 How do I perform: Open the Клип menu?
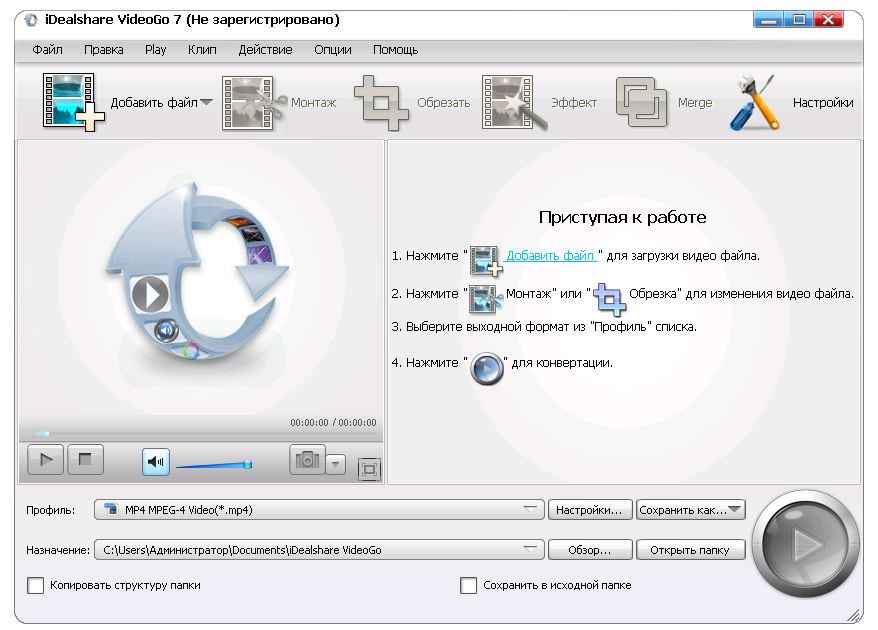(202, 50)
